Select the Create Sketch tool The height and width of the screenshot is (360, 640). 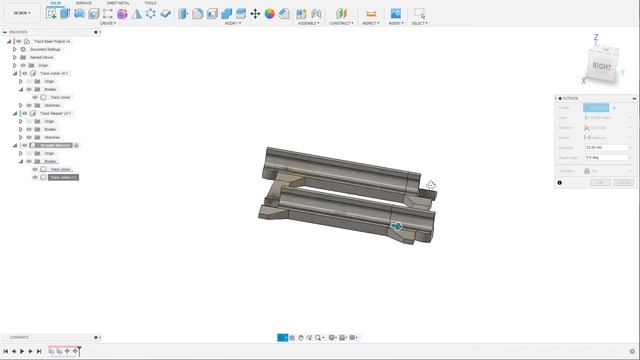pyautogui.click(x=51, y=13)
